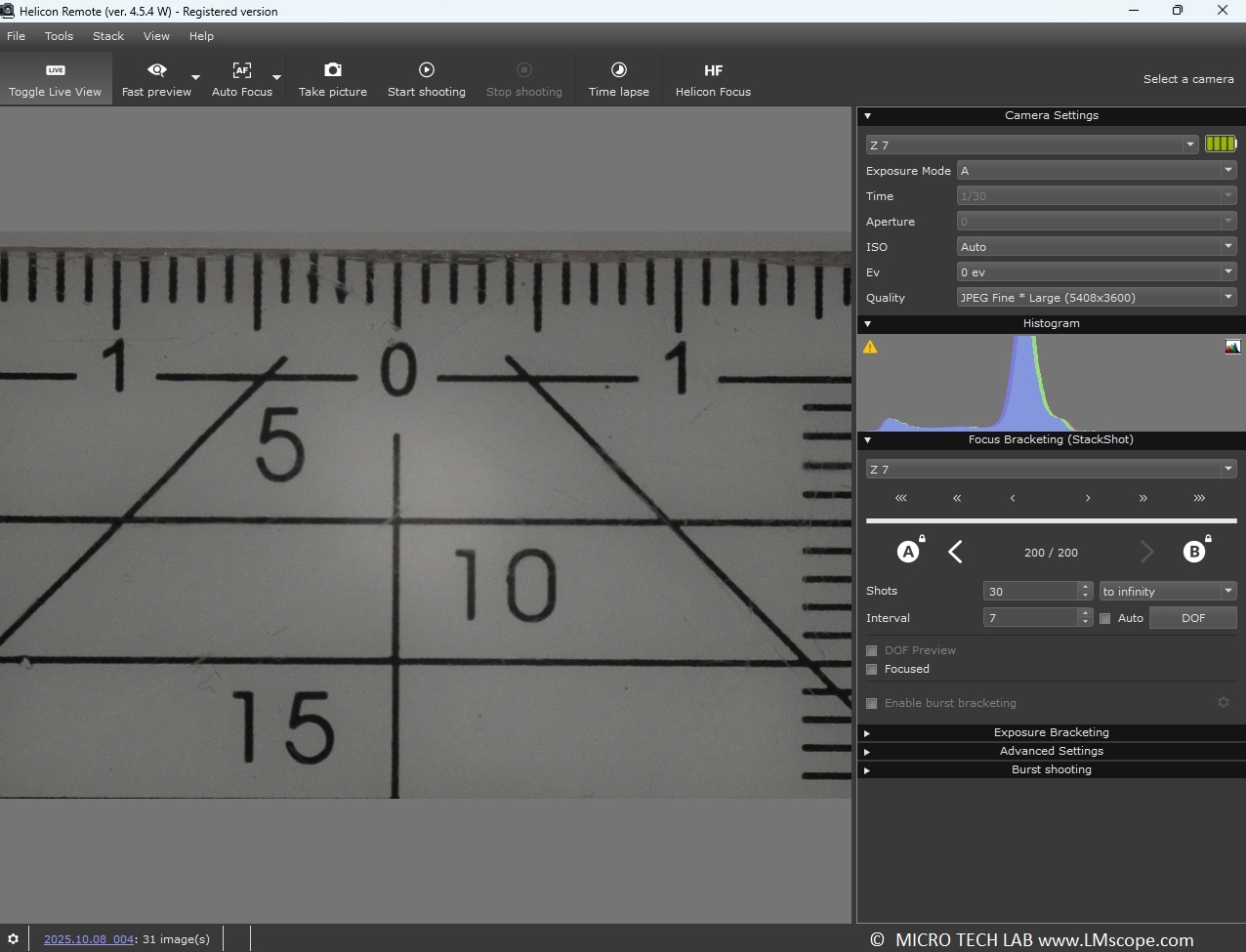Open the Tools menu
Screen dimensions: 1246x952
[x=59, y=36]
